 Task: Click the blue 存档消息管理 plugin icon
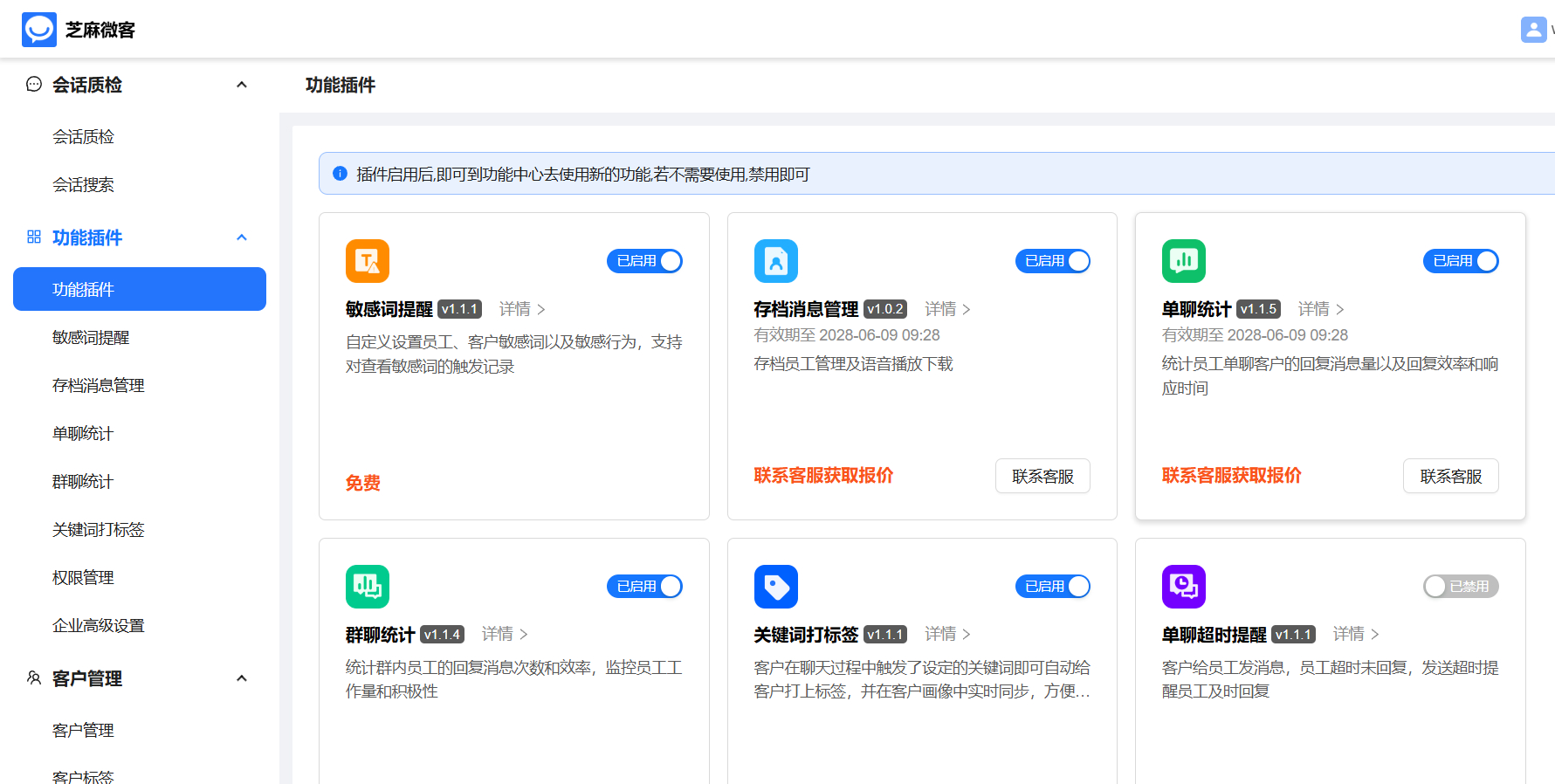776,261
